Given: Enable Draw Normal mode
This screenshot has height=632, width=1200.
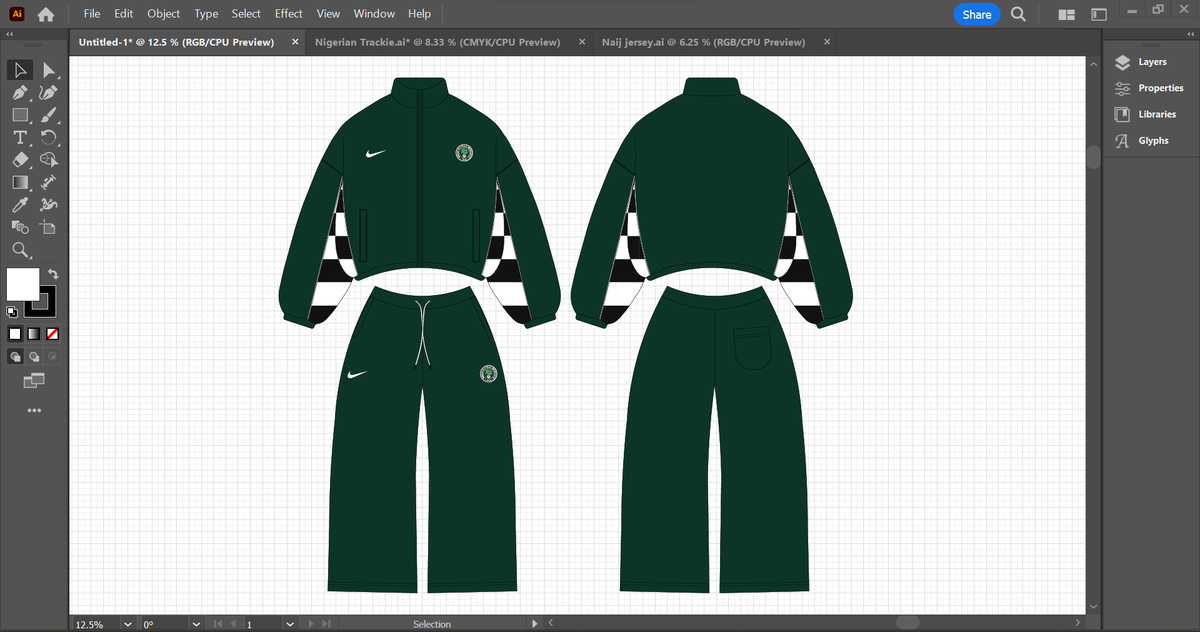Looking at the screenshot, I should [x=15, y=355].
